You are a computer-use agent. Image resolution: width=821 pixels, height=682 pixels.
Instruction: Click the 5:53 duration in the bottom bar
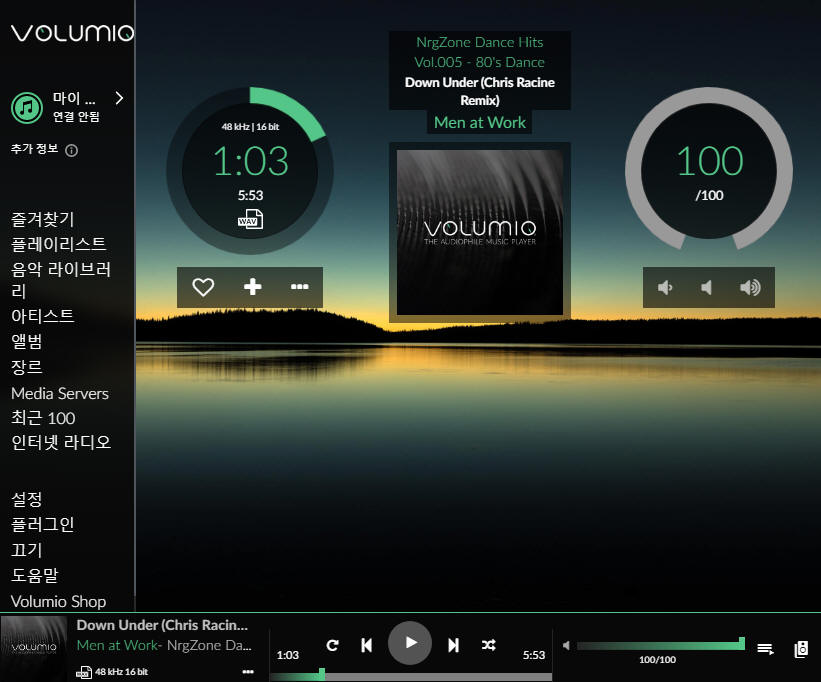[x=534, y=655]
